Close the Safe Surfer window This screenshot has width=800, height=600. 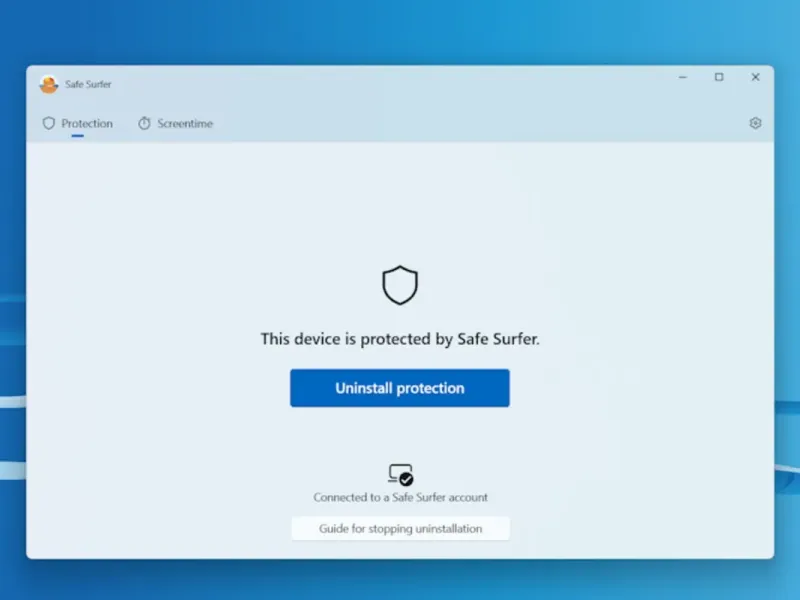pyautogui.click(x=756, y=77)
